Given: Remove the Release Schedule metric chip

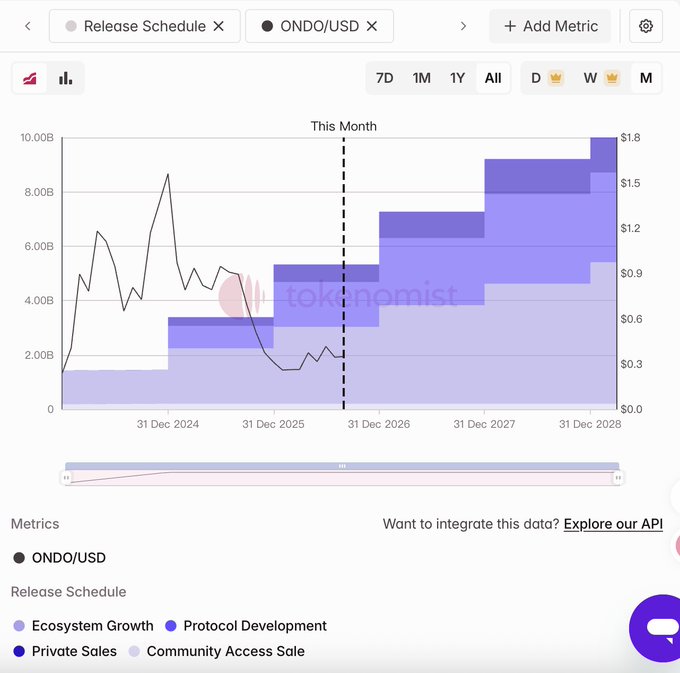Looking at the screenshot, I should 219,26.
